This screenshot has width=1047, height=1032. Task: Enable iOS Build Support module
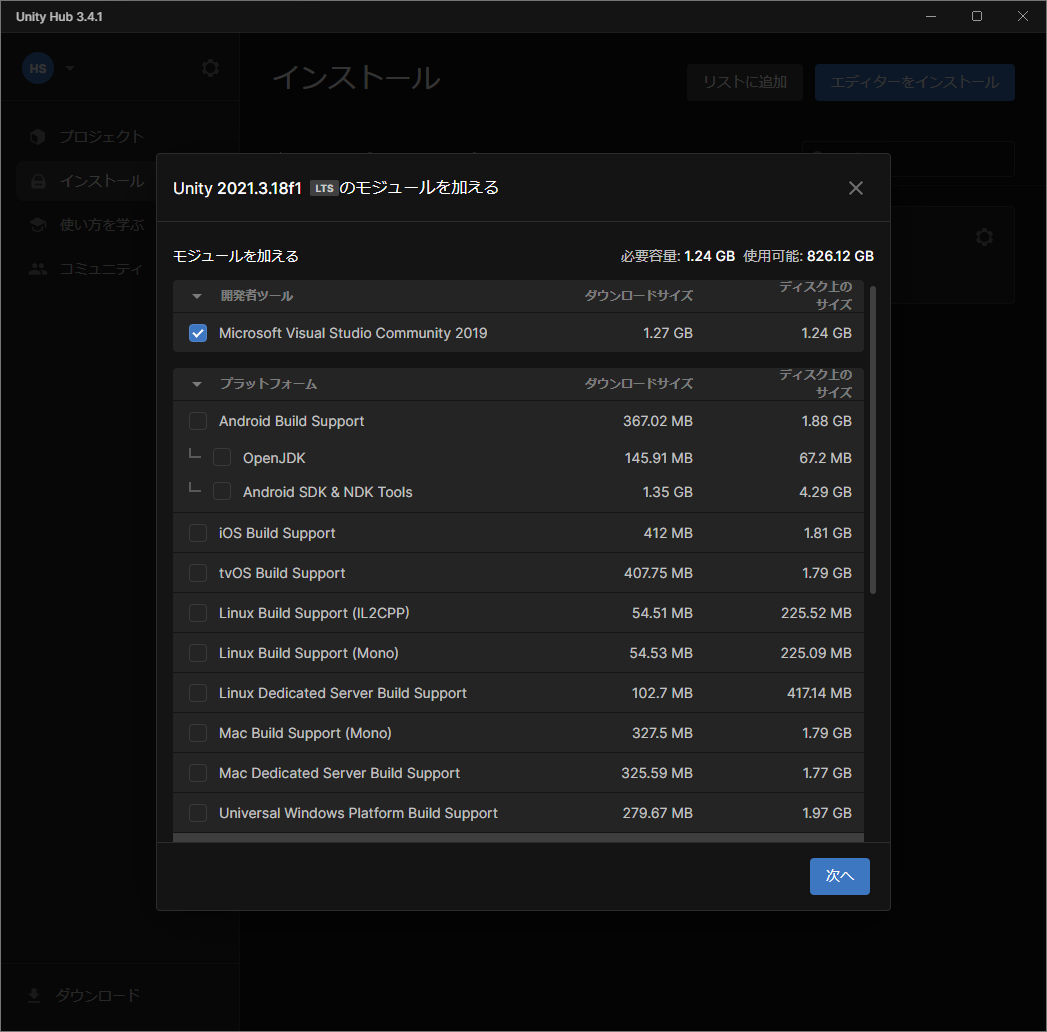197,533
